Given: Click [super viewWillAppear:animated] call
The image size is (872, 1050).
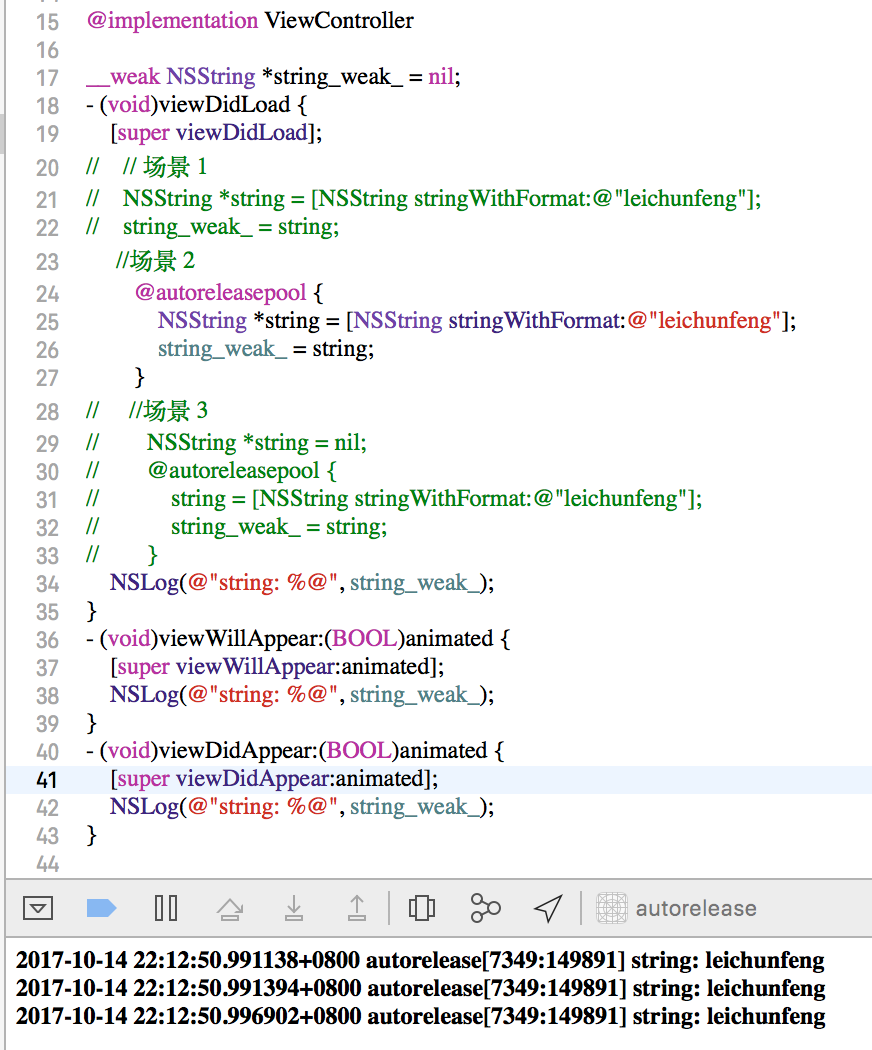Looking at the screenshot, I should [x=277, y=667].
